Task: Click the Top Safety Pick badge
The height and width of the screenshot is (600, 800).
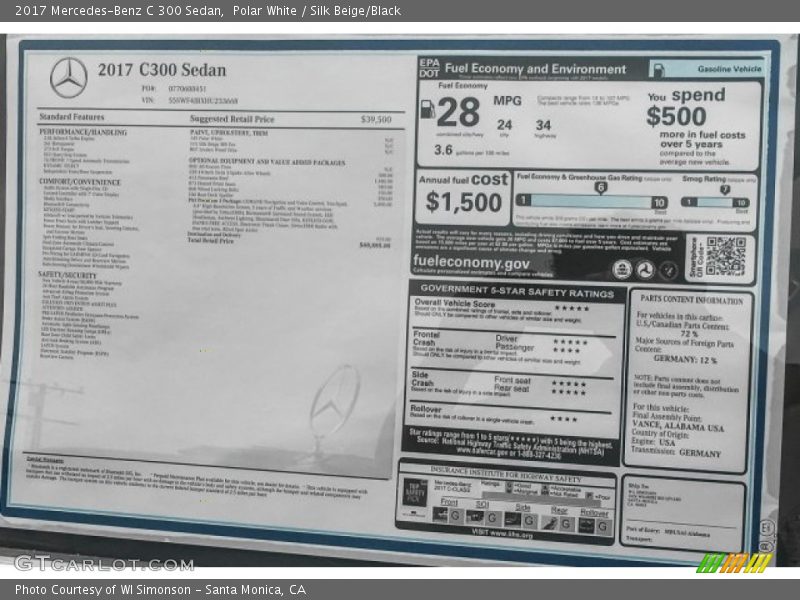Action: (414, 490)
